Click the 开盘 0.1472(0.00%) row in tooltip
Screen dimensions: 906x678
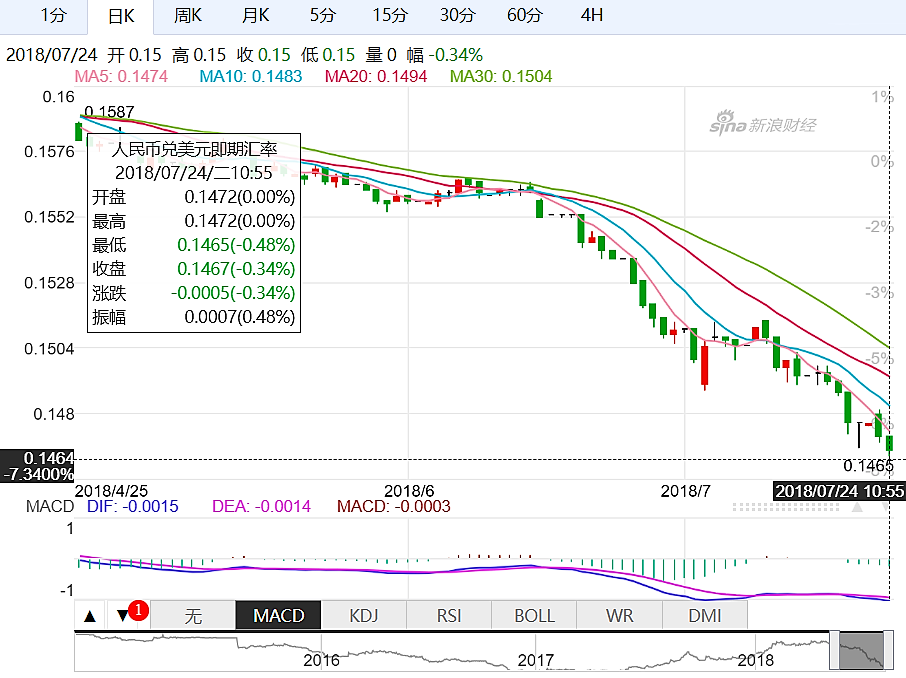pos(194,197)
